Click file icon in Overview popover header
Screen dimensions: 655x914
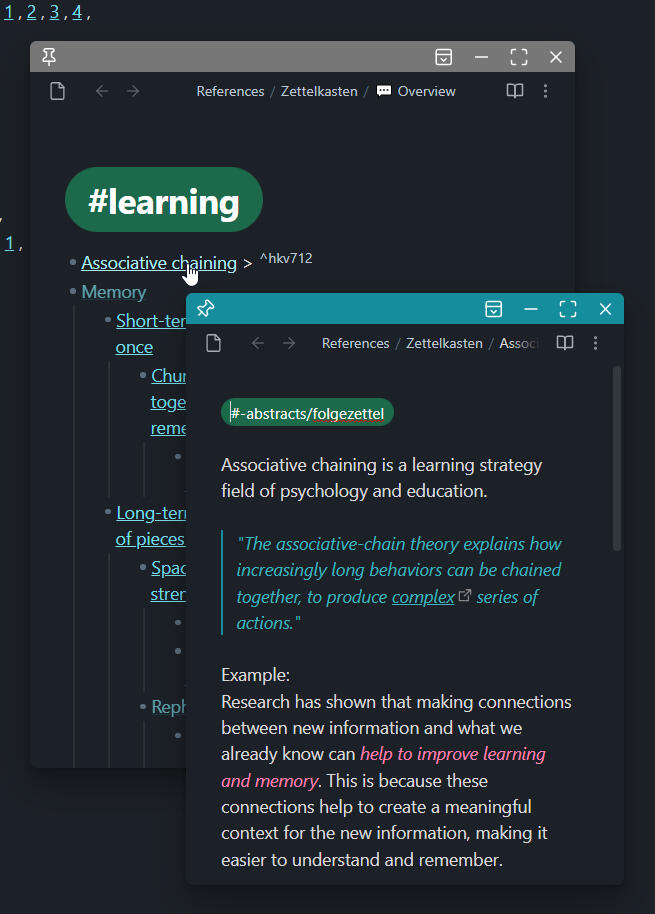click(58, 91)
